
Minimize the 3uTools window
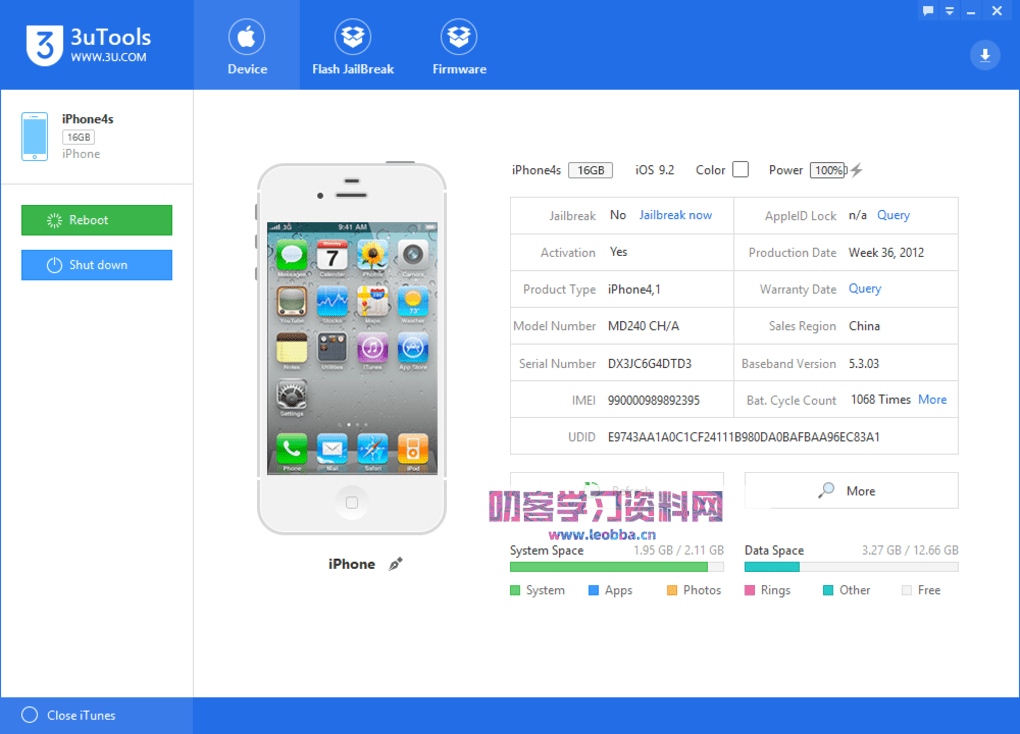pos(971,11)
